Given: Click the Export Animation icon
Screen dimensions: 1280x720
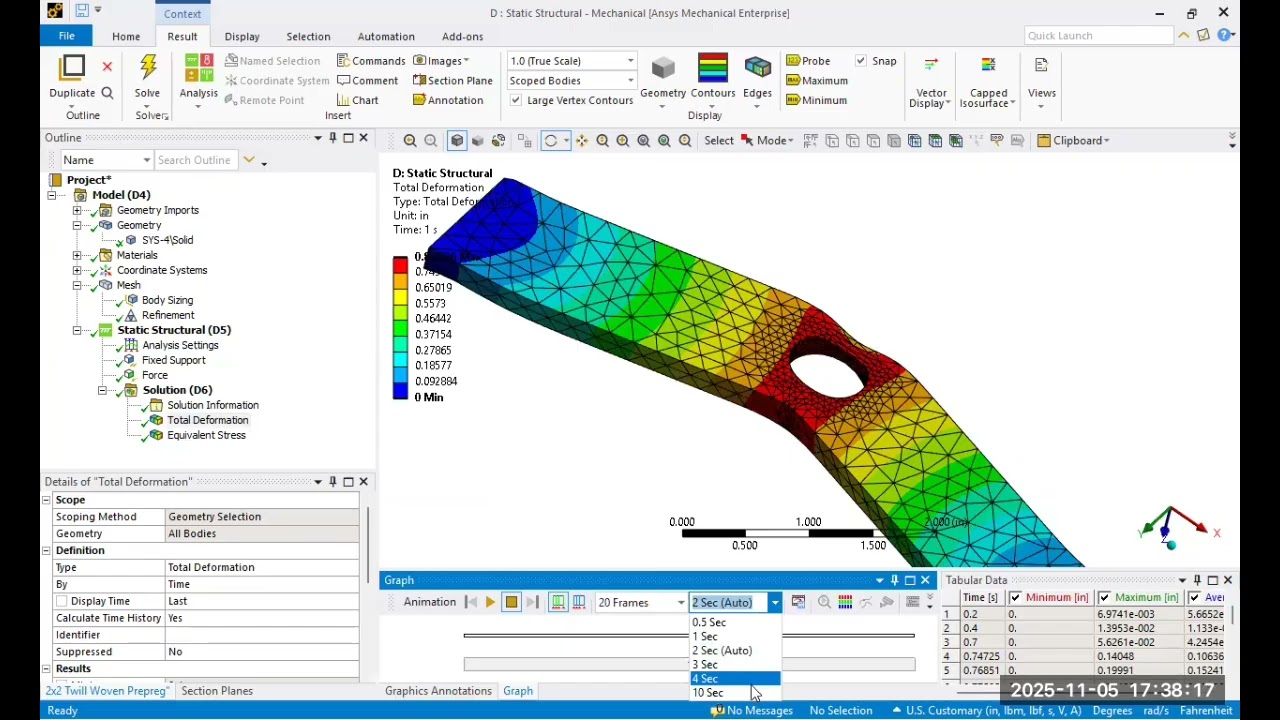Looking at the screenshot, I should (798, 602).
